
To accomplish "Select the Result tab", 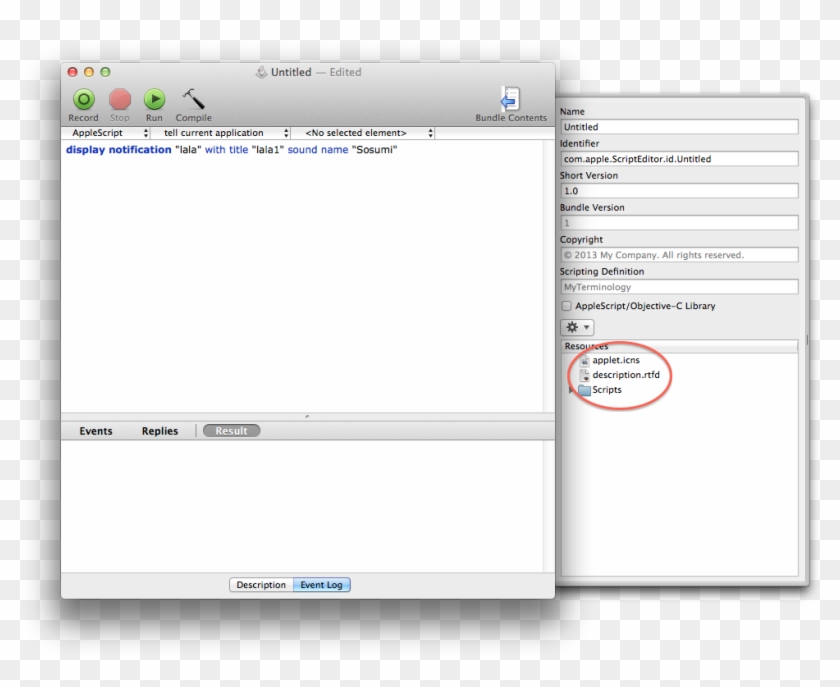I will [231, 431].
